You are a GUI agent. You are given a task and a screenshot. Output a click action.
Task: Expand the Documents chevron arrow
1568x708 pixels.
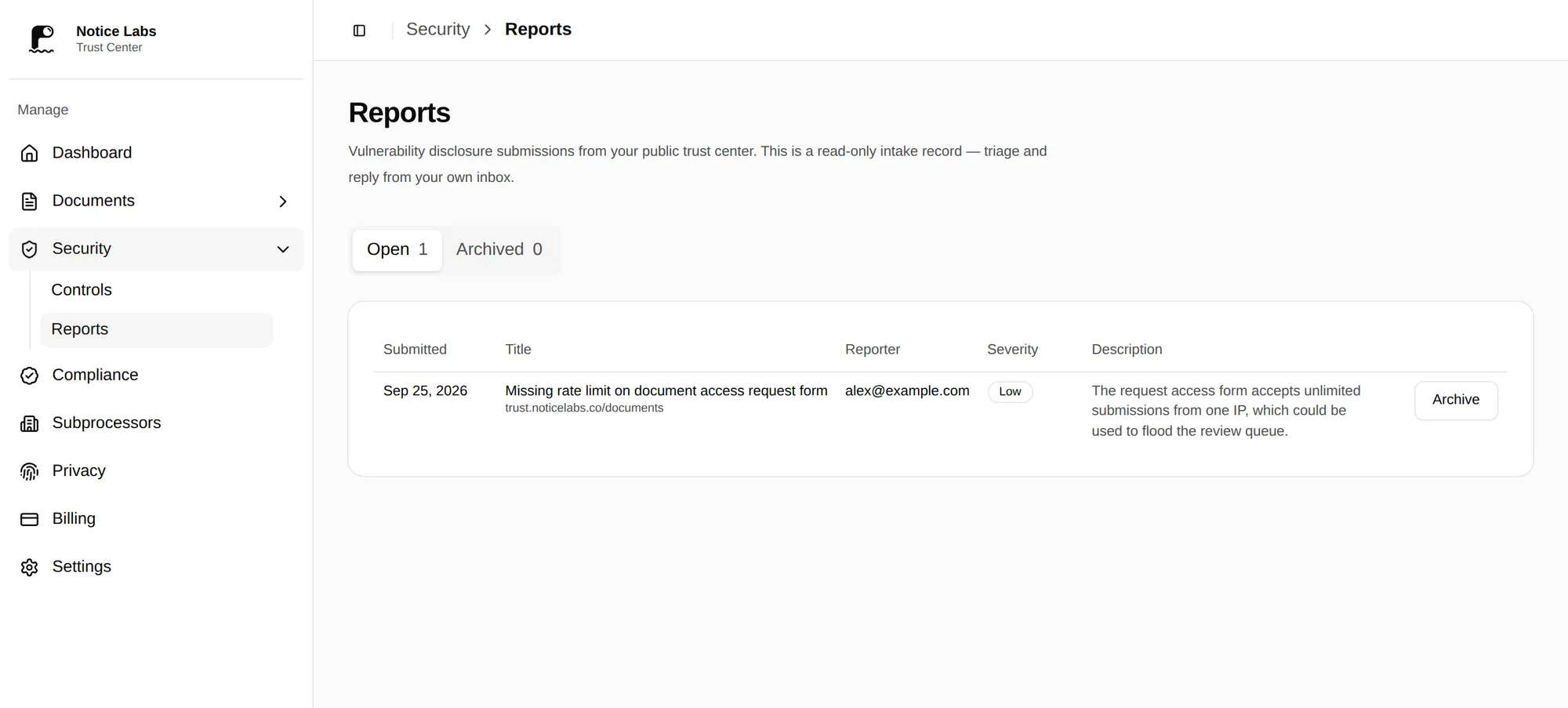283,202
